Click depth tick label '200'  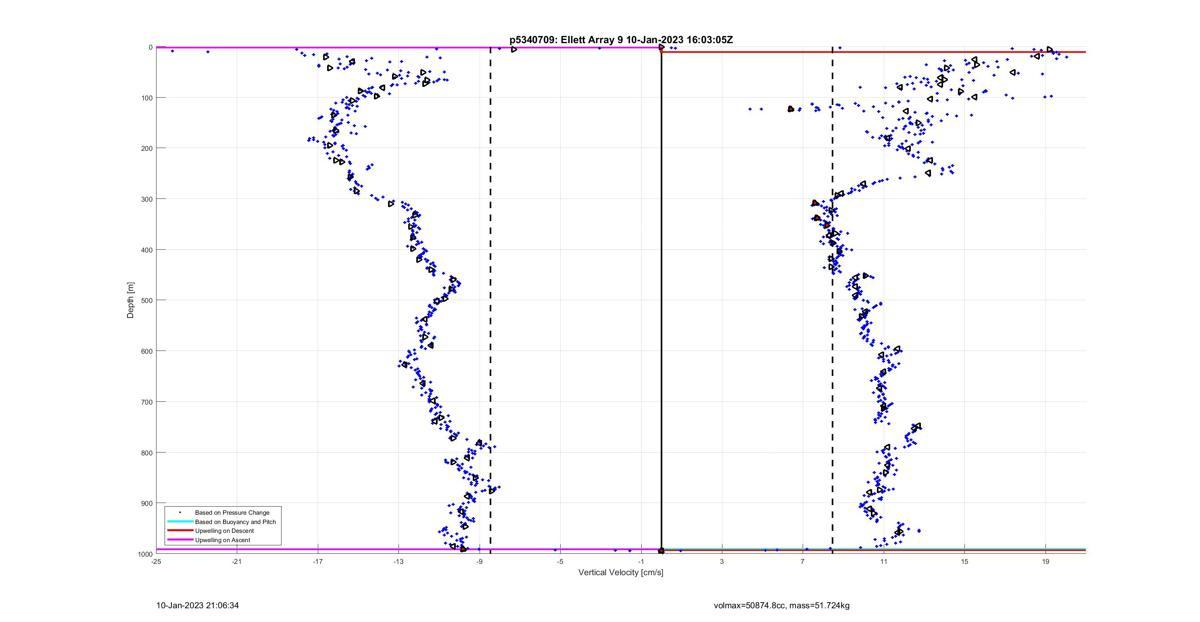pyautogui.click(x=146, y=148)
